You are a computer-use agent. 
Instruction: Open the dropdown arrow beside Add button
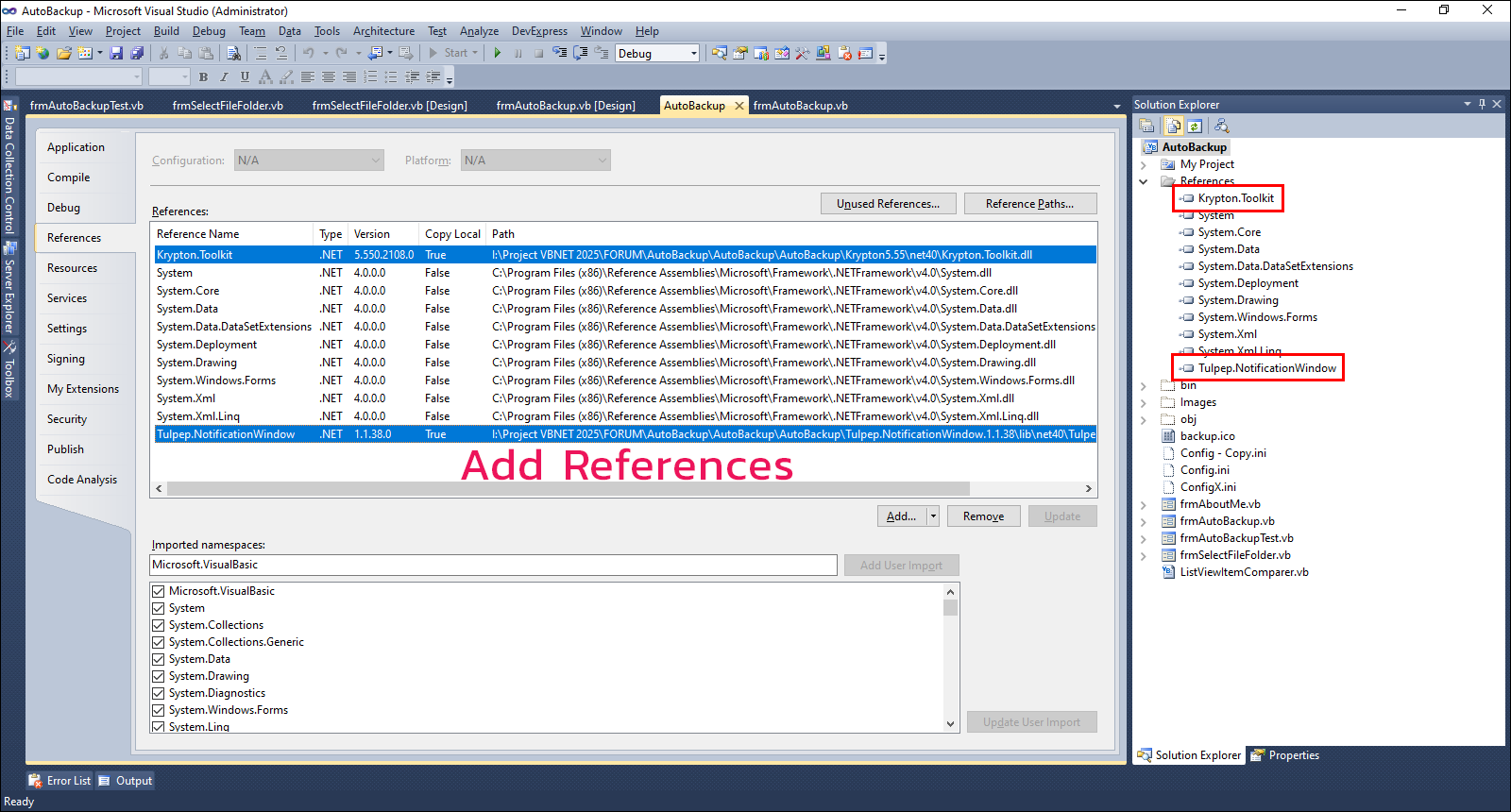[933, 516]
